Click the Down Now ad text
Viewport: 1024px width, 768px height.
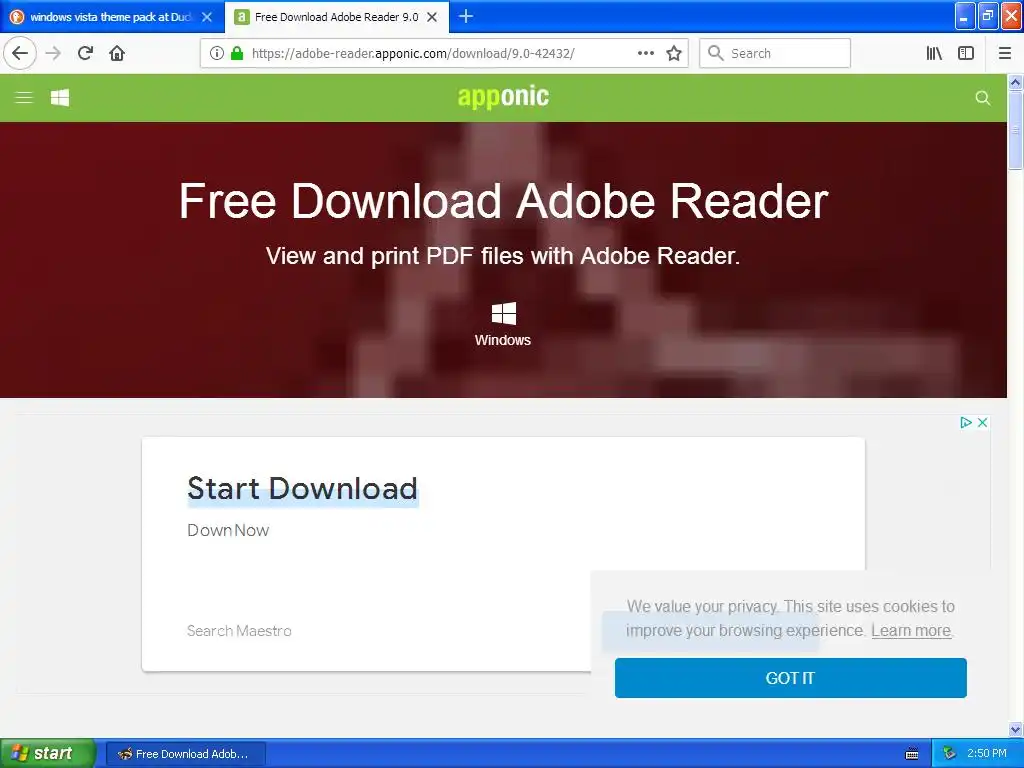(228, 530)
